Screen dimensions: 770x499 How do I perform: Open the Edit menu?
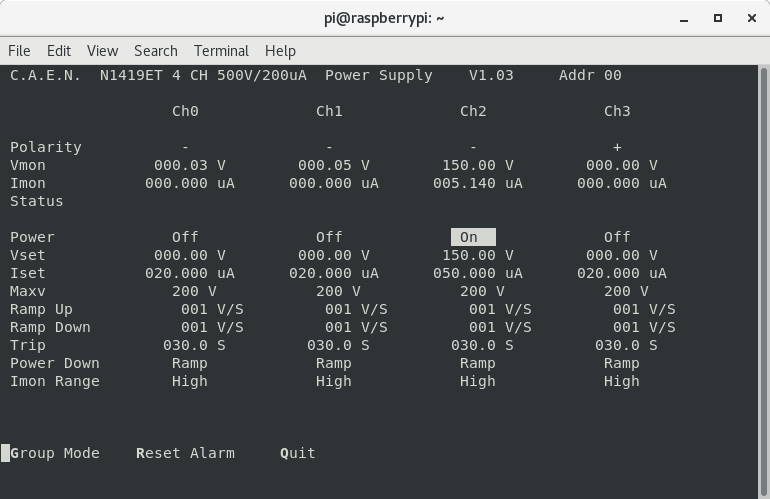click(x=59, y=51)
